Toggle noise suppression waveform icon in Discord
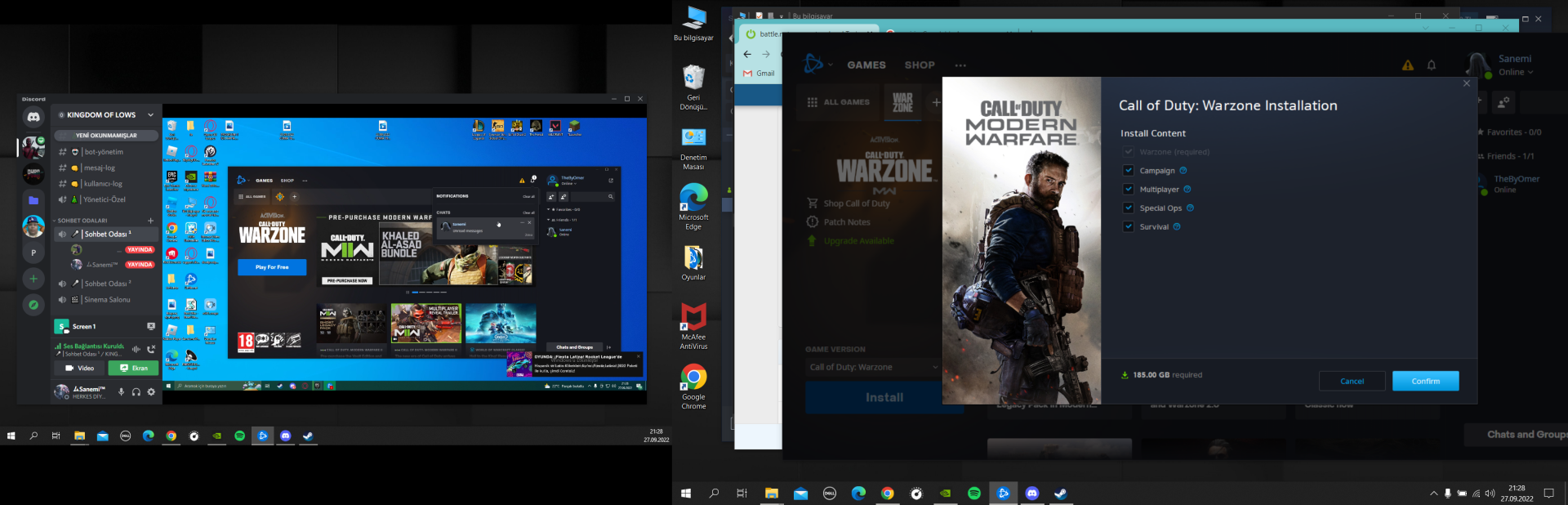This screenshot has height=505, width=1568. [136, 349]
